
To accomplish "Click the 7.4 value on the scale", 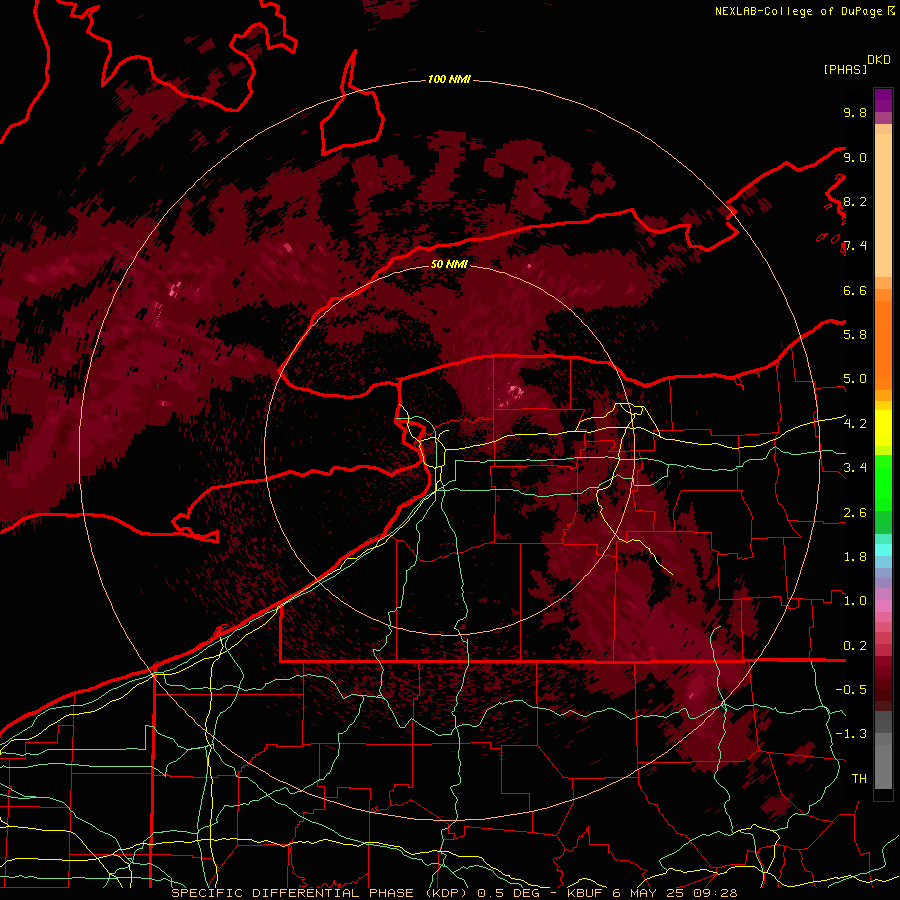I will click(x=855, y=246).
